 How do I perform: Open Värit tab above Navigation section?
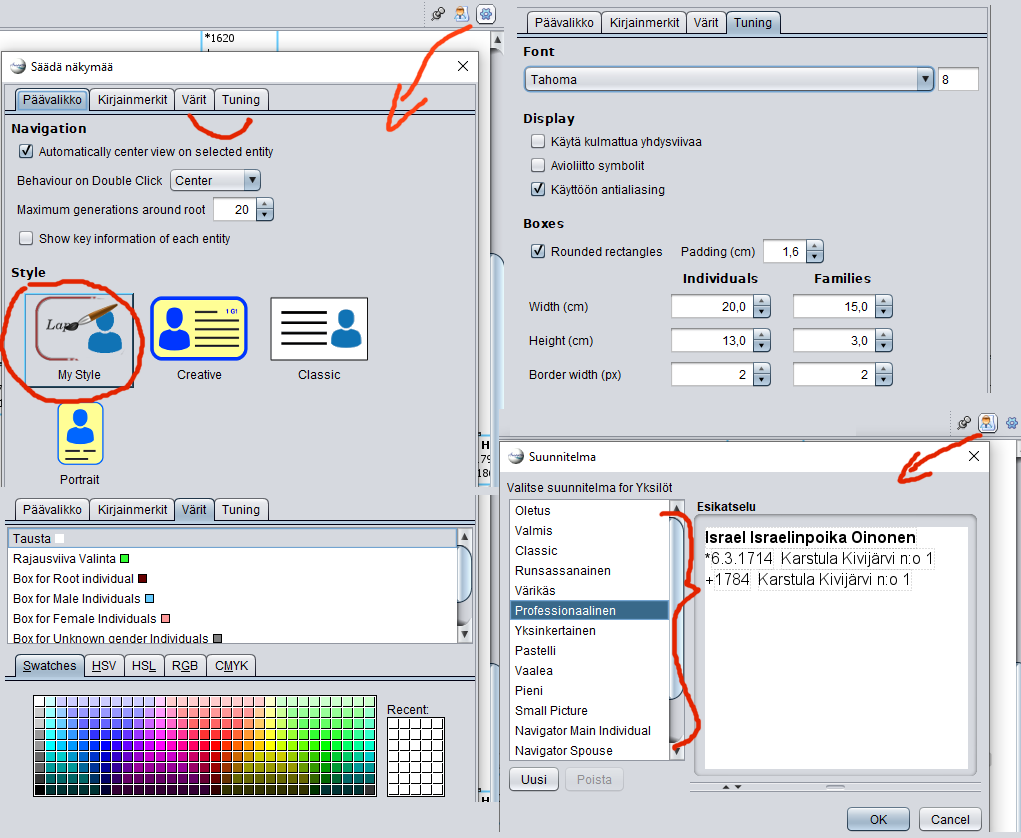[x=194, y=100]
